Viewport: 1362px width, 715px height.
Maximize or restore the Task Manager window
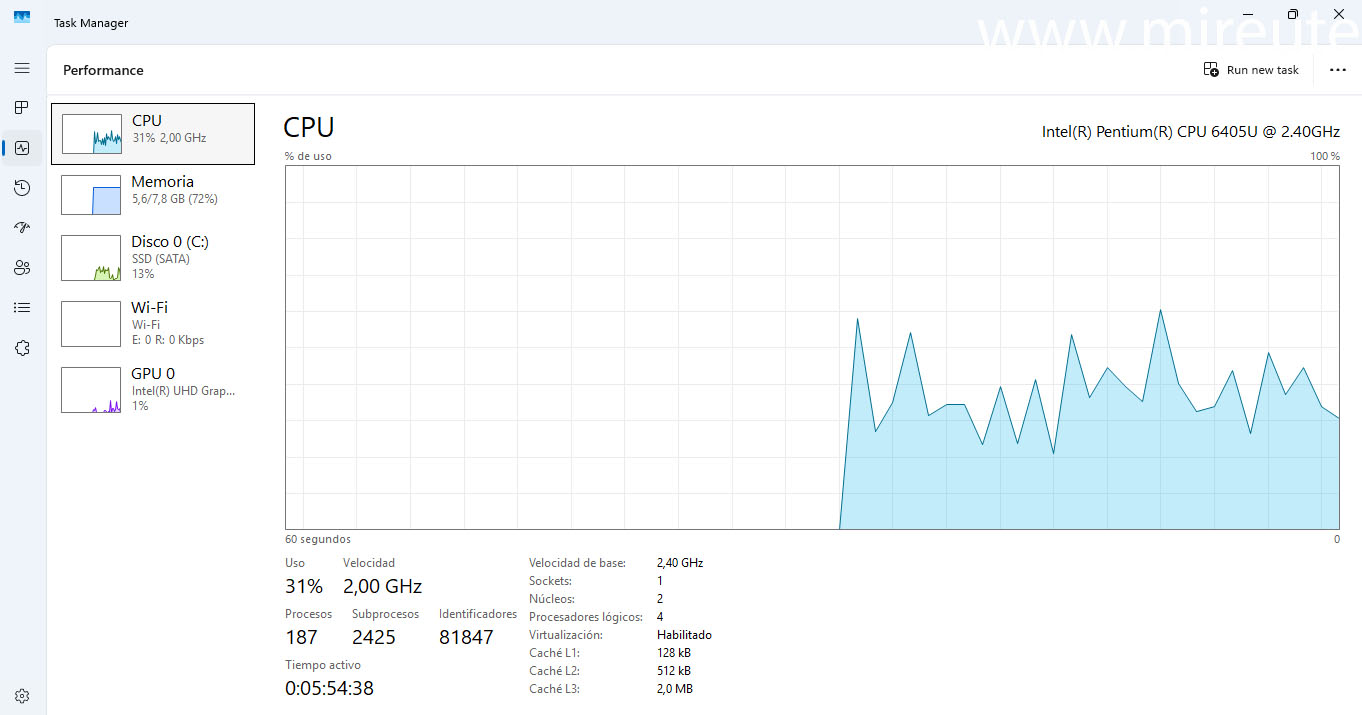[1293, 14]
